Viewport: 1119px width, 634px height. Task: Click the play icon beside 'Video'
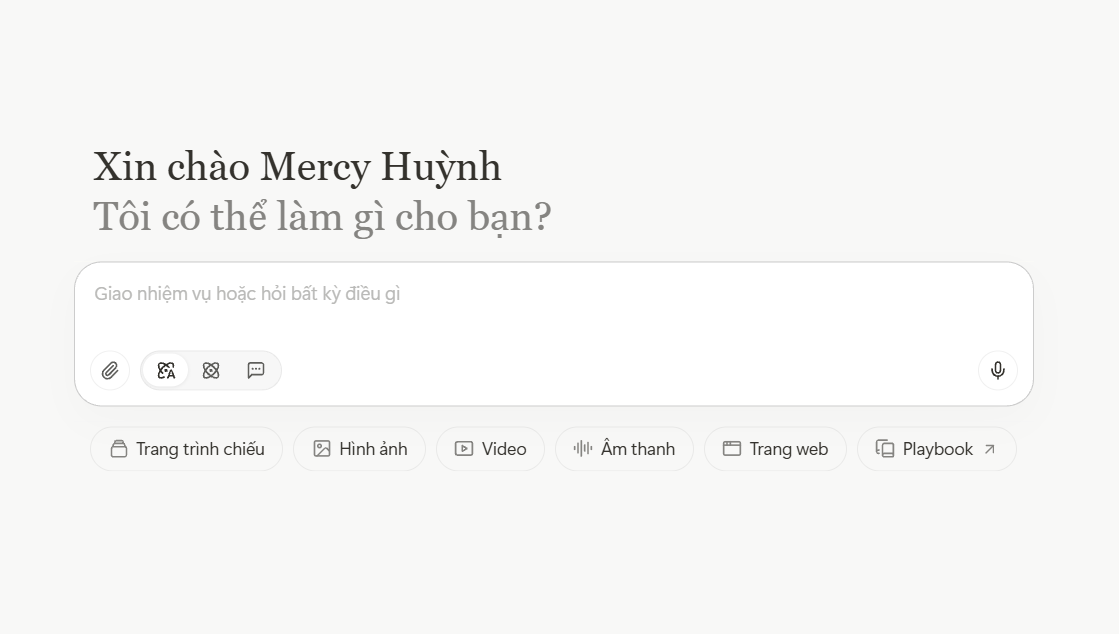pos(464,449)
